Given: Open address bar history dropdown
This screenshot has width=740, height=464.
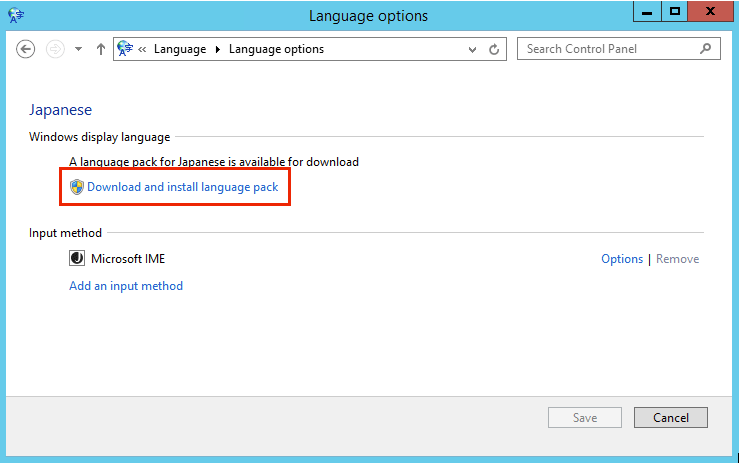Looking at the screenshot, I should click(x=472, y=50).
